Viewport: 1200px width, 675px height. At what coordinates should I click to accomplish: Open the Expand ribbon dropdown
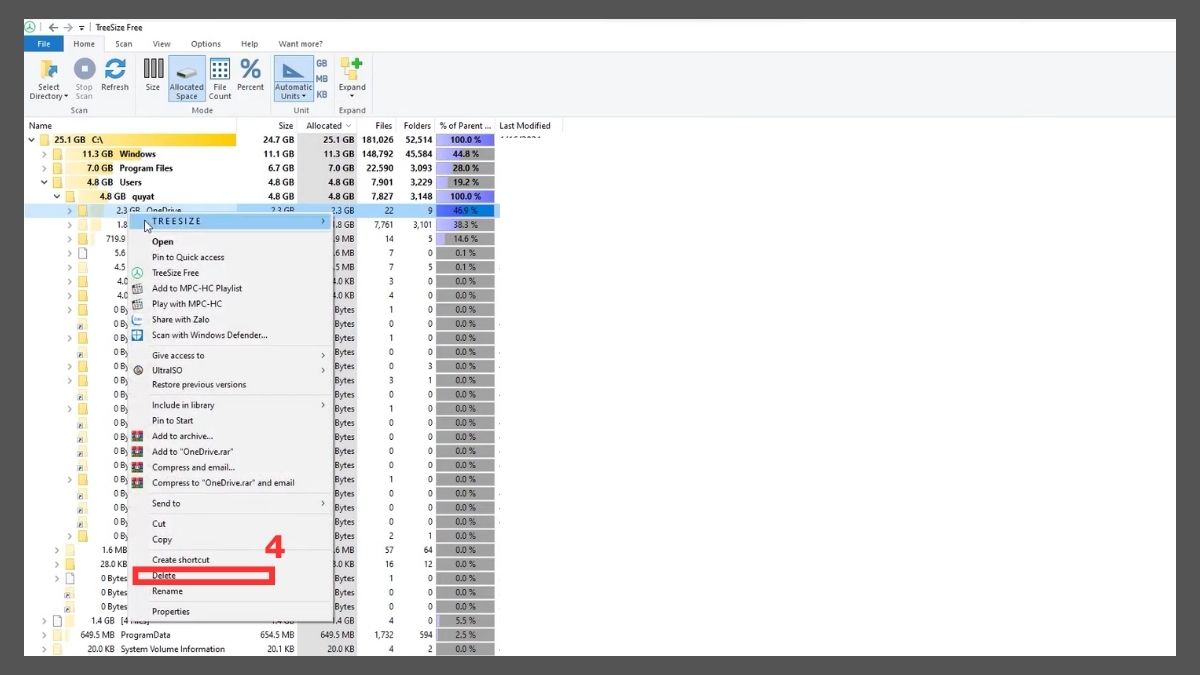pyautogui.click(x=352, y=79)
